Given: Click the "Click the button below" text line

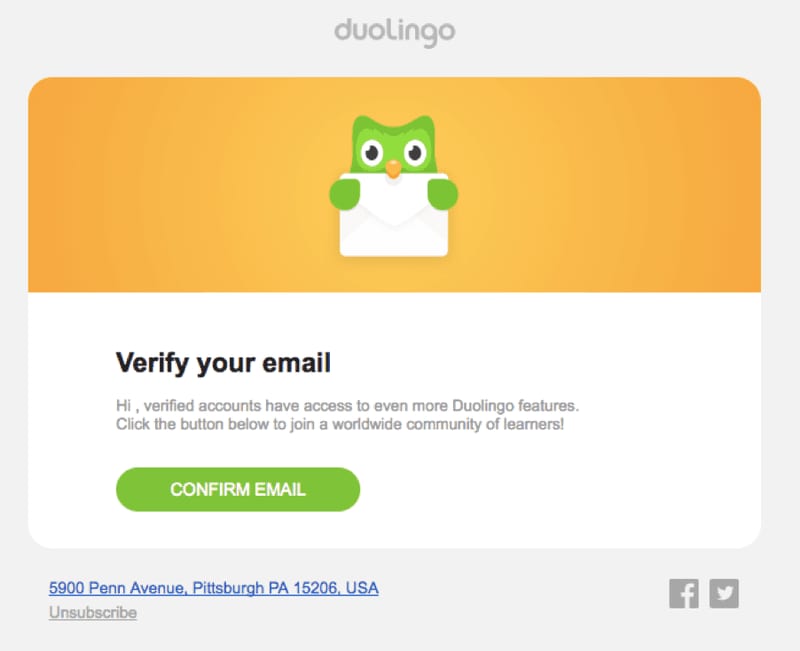Looking at the screenshot, I should click(x=340, y=424).
